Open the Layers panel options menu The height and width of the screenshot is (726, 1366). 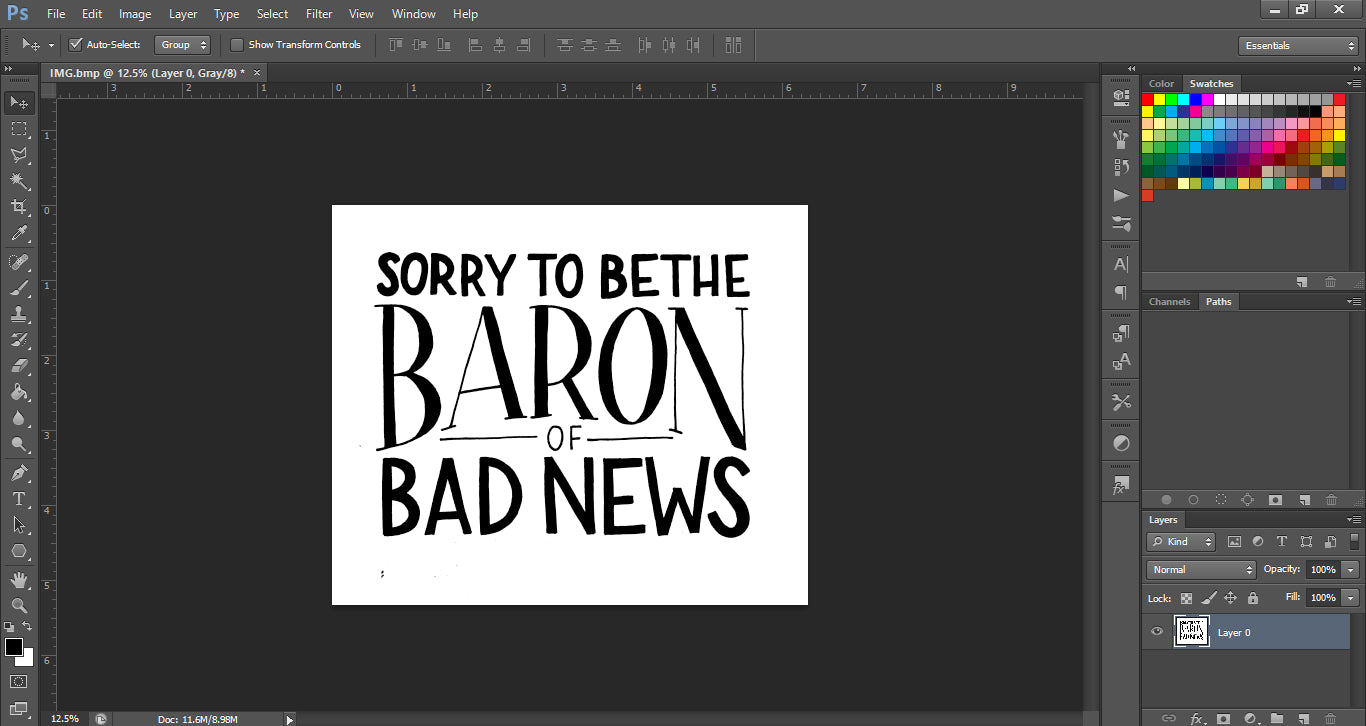[1354, 520]
